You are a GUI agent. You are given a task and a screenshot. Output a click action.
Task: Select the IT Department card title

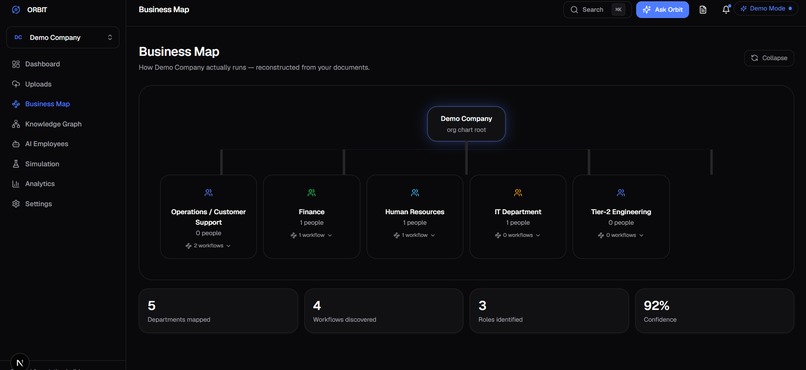tap(518, 212)
